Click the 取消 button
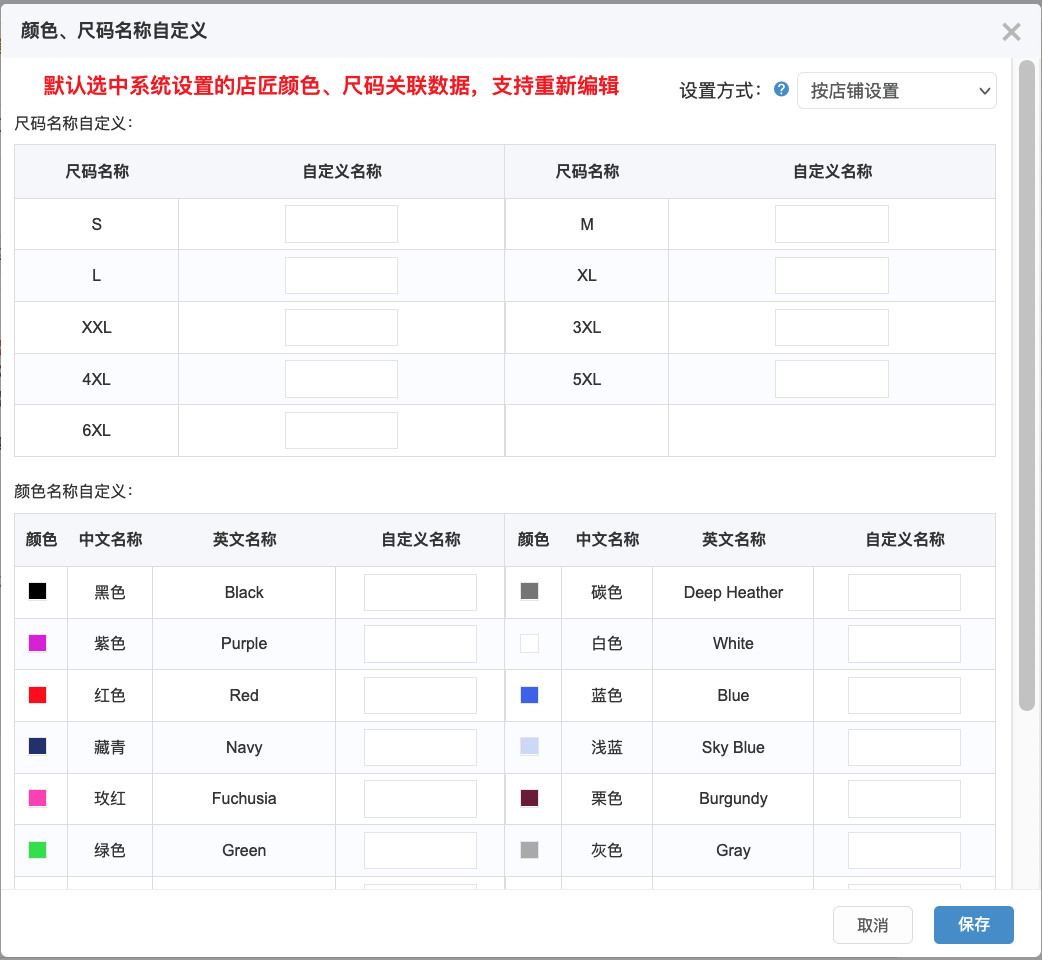This screenshot has height=960, width=1042. point(873,924)
